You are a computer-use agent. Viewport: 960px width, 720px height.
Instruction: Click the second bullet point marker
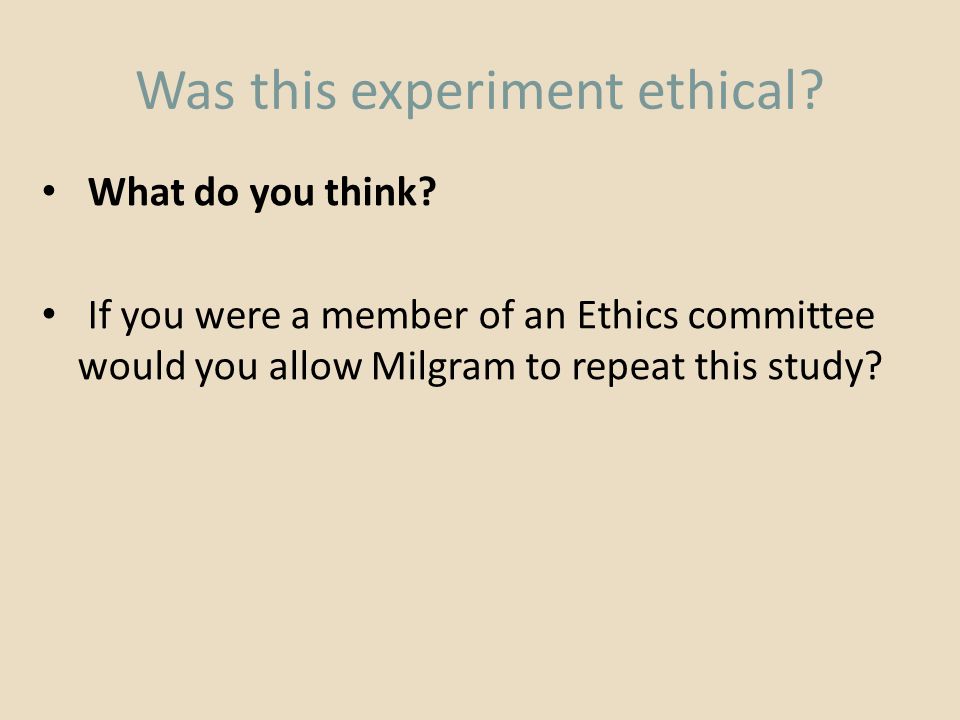tap(49, 315)
